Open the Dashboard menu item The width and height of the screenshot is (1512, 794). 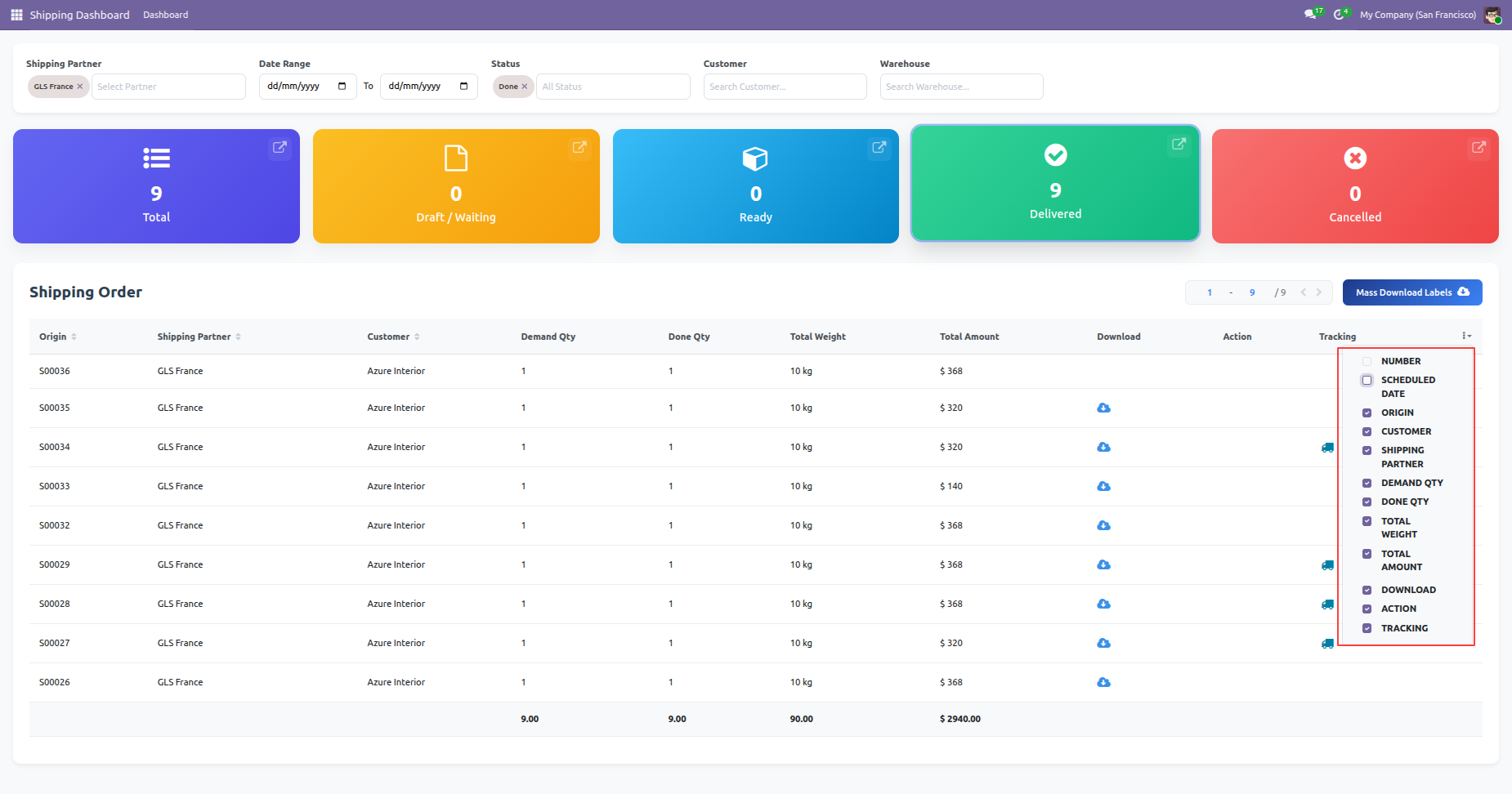pos(165,15)
